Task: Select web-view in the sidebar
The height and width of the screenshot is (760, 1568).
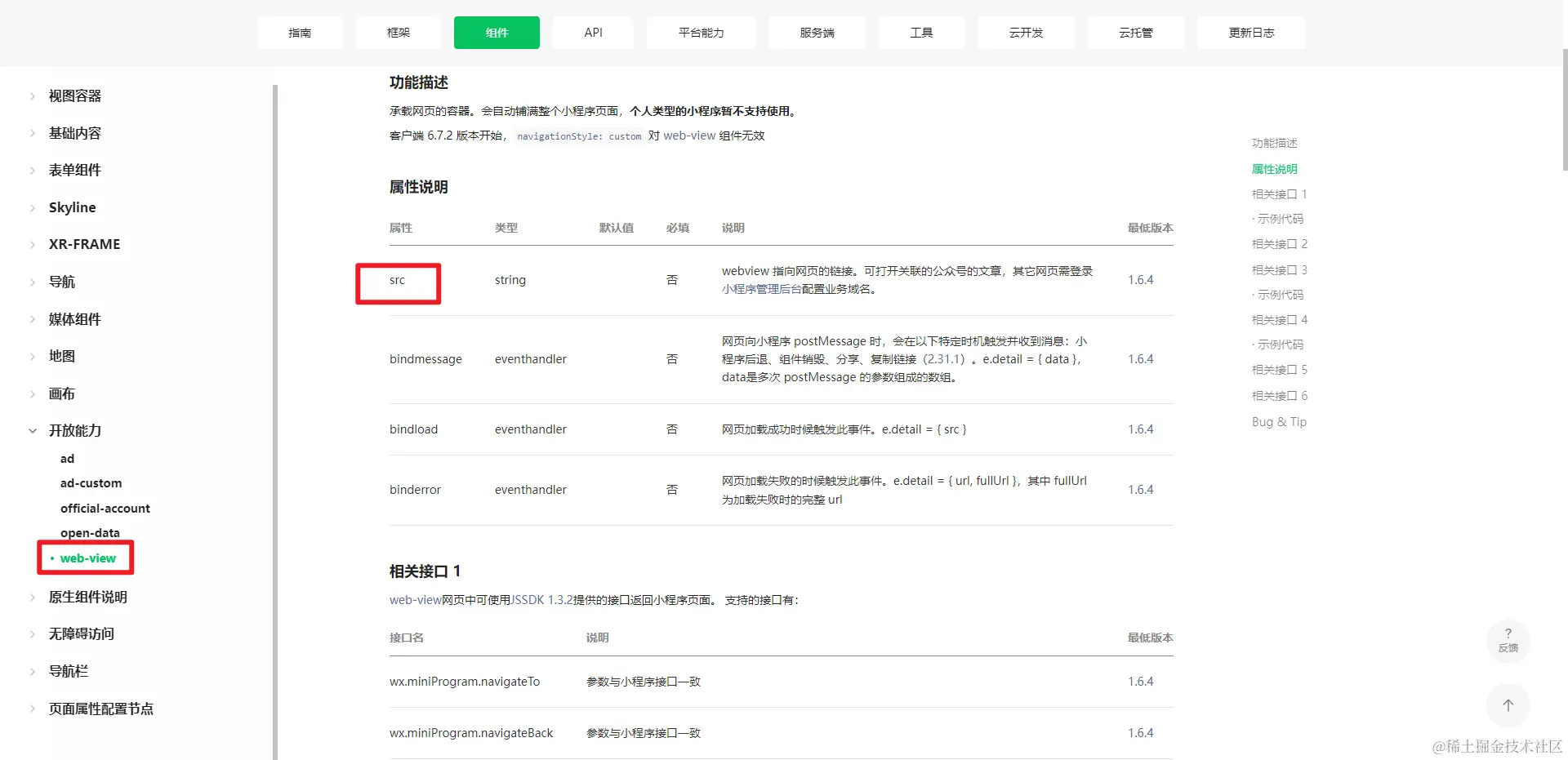Action: (88, 558)
